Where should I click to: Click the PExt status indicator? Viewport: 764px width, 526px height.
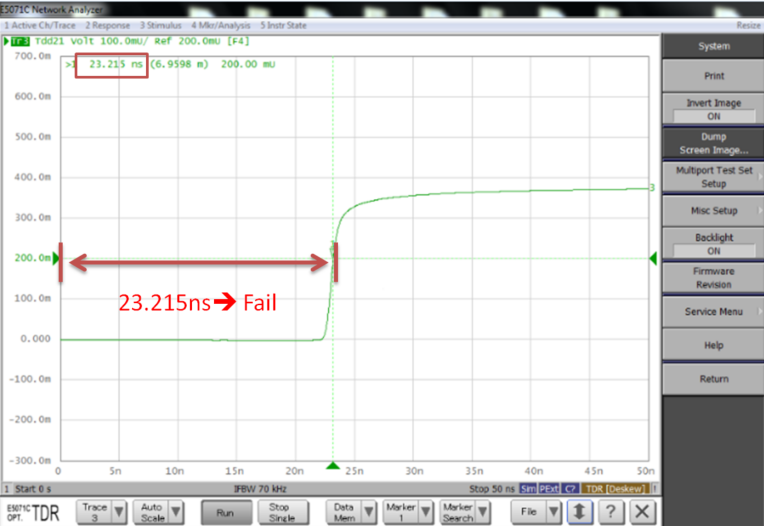click(549, 488)
